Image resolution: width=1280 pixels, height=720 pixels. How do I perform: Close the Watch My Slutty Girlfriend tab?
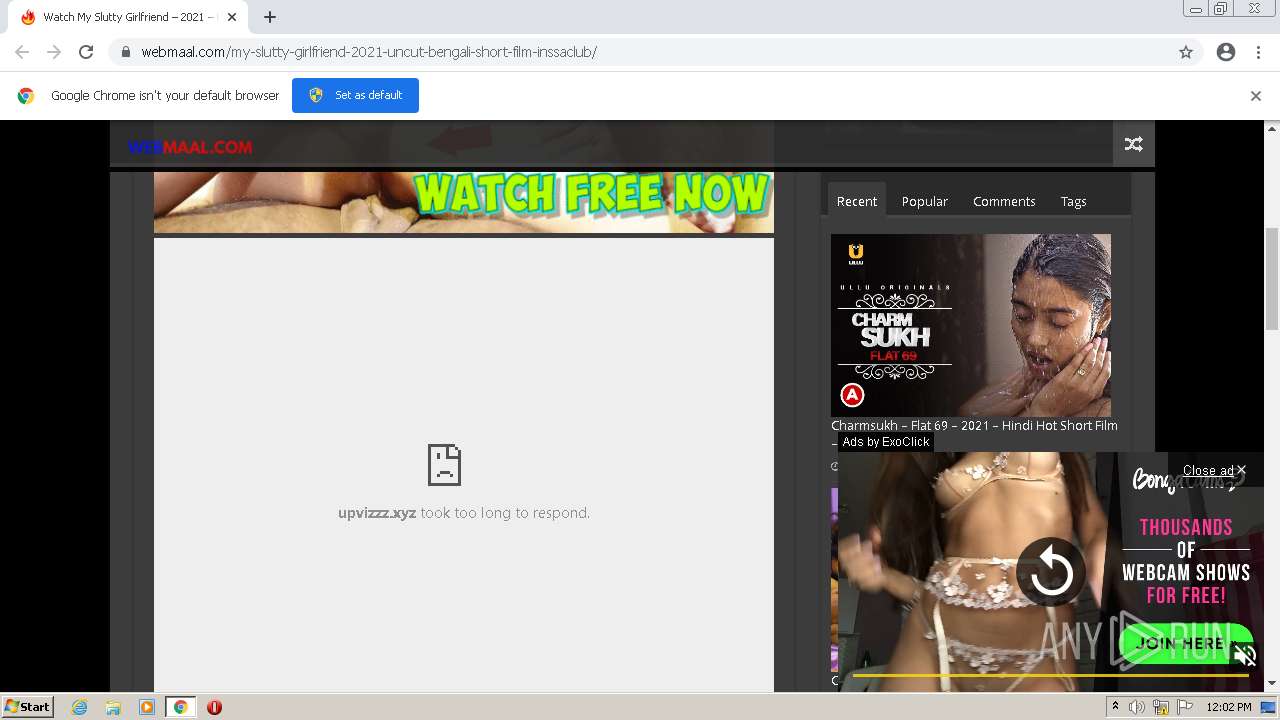coord(232,17)
